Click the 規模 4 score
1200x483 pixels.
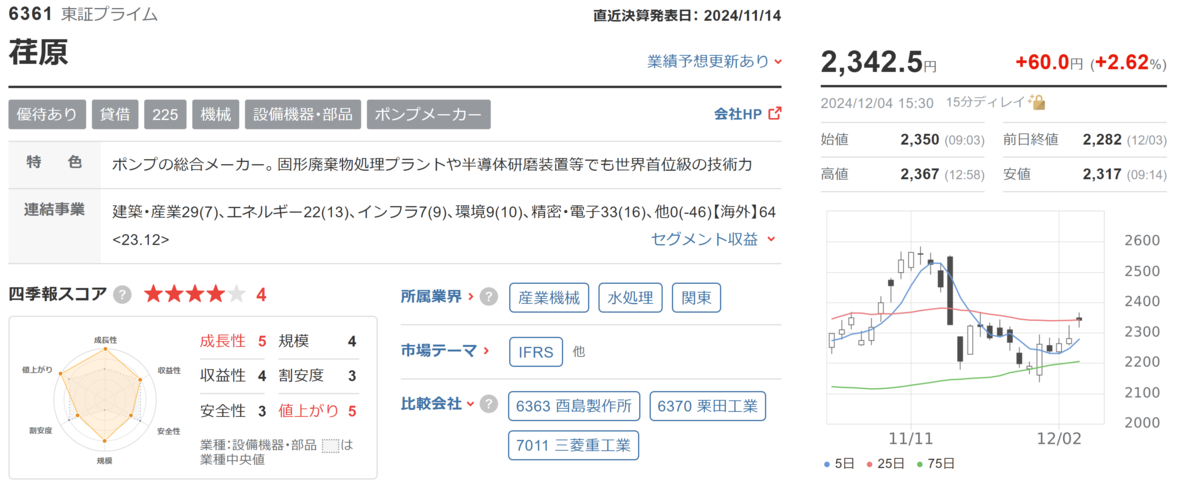pos(318,341)
